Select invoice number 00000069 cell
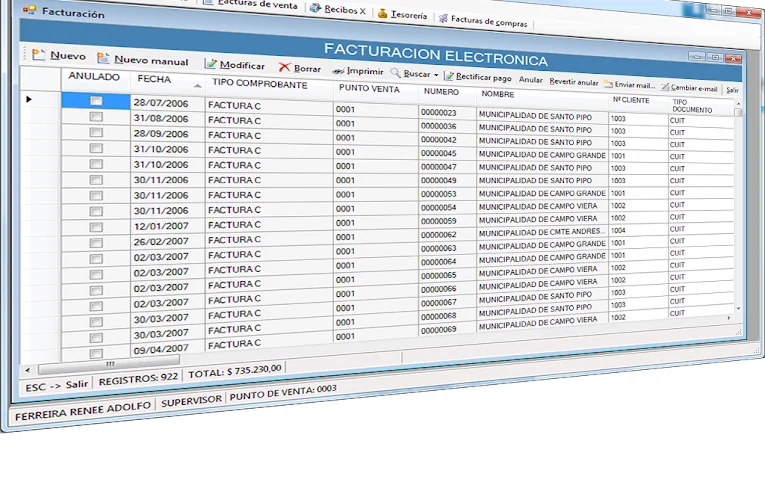 click(x=447, y=330)
